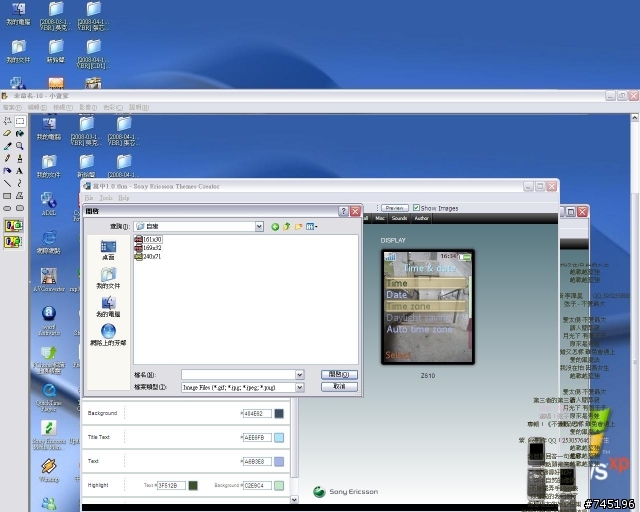
Task: Switch to the Author tab
Action: [421, 218]
